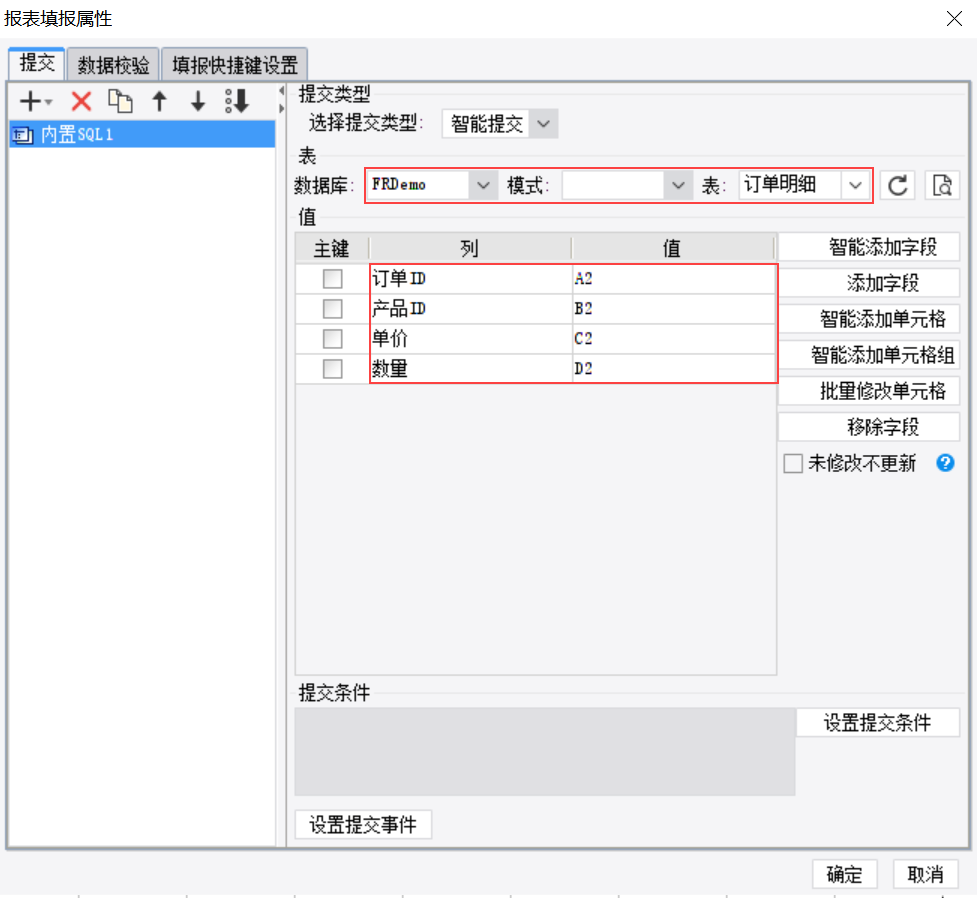Click the copy item icon
The width and height of the screenshot is (977, 898).
(120, 101)
